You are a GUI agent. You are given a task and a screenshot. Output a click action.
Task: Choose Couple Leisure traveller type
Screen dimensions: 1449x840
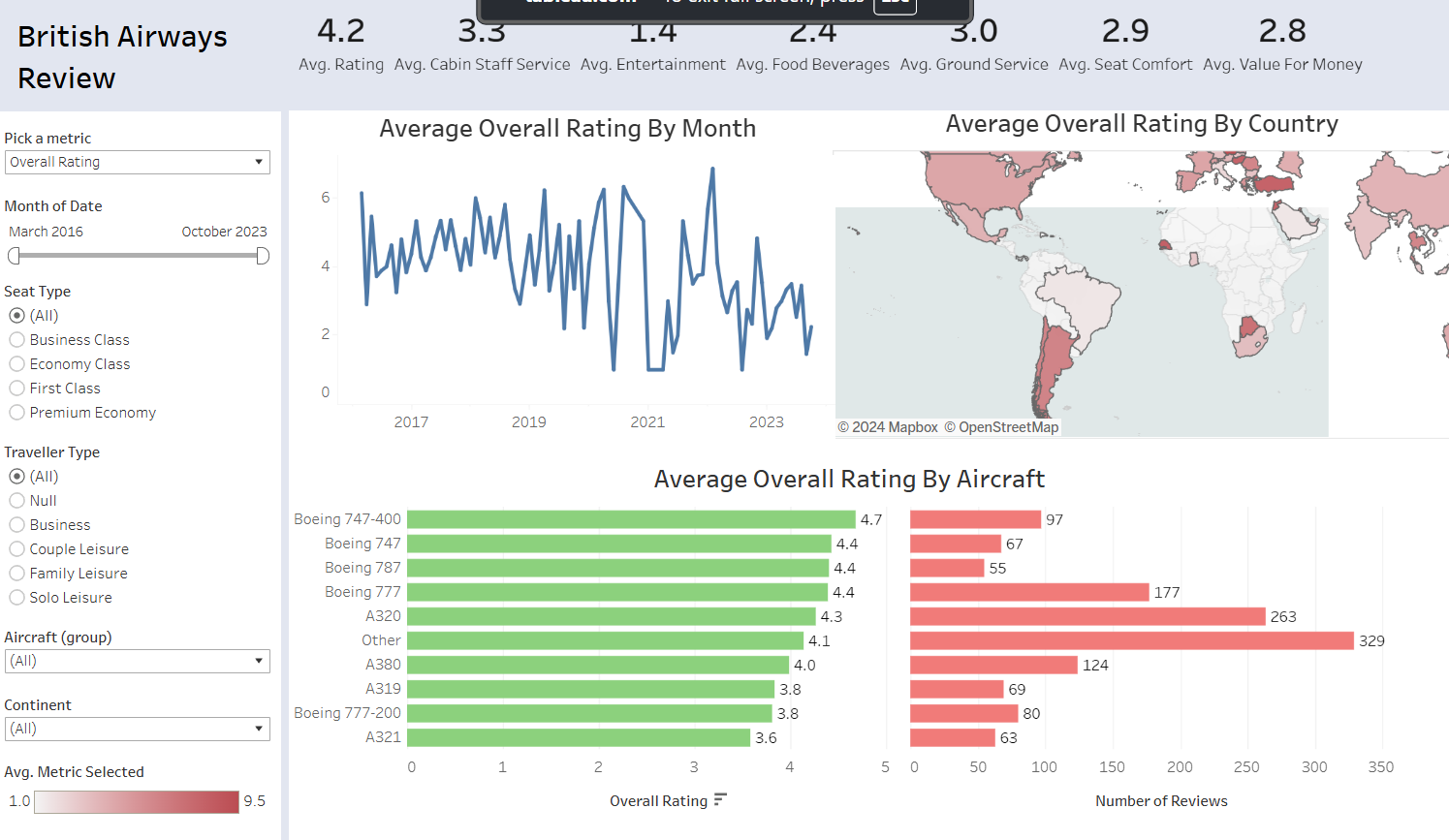click(x=17, y=549)
